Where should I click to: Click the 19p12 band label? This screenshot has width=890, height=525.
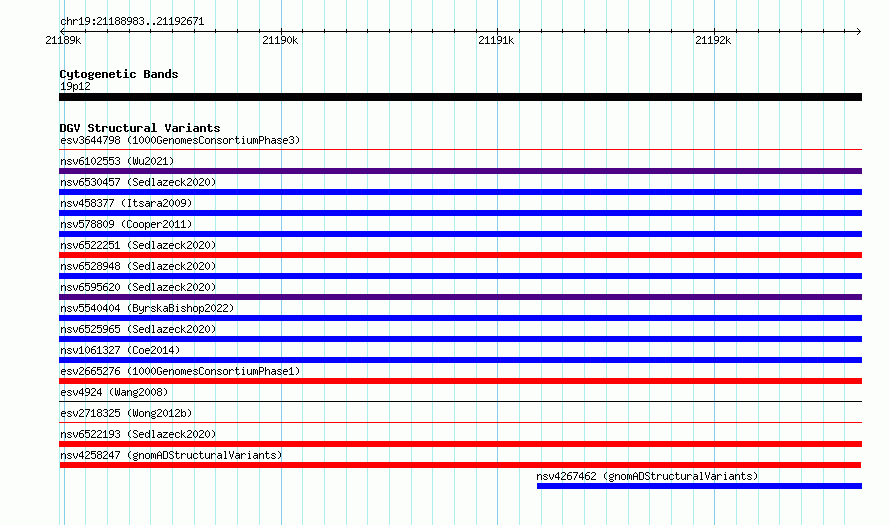point(75,86)
